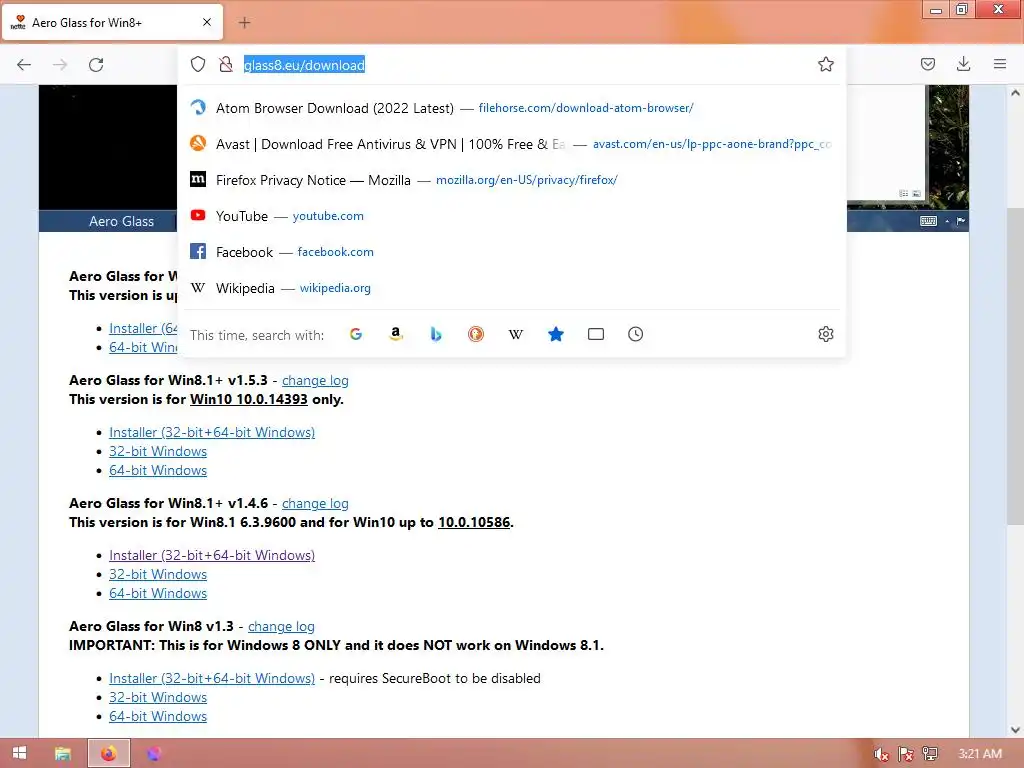
Task: Open search settings gear icon
Action: click(x=825, y=334)
